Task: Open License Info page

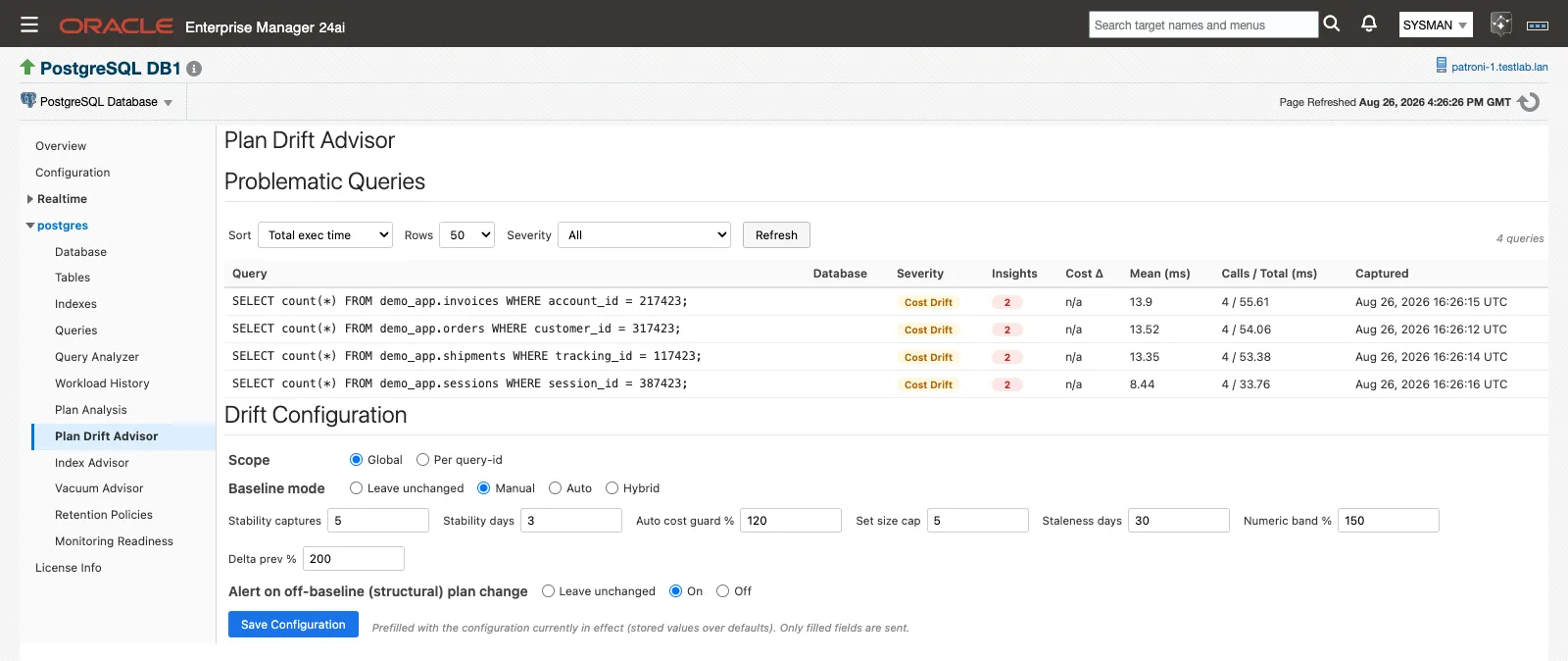Action: coord(69,568)
